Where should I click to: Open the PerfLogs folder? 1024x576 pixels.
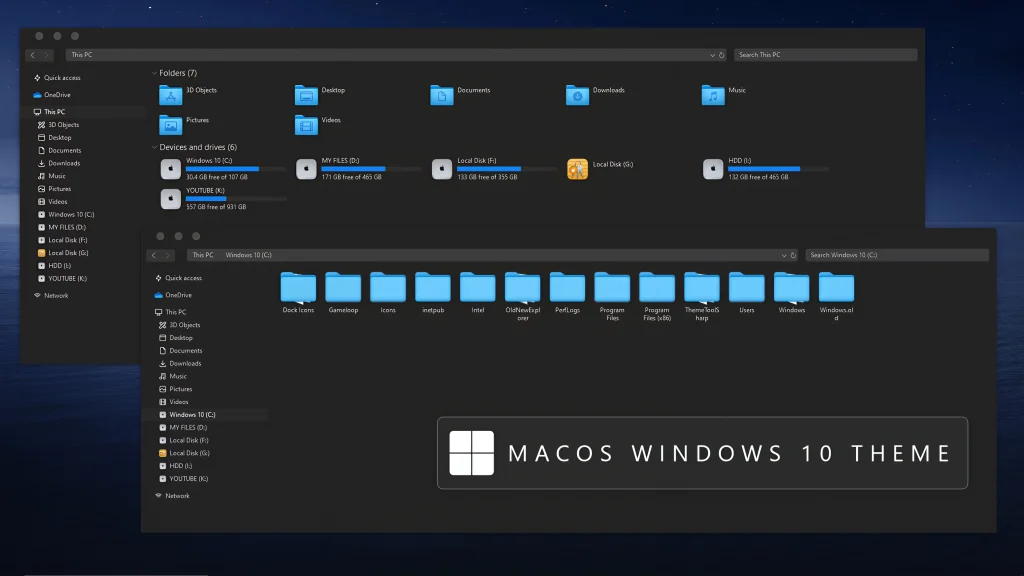pos(568,288)
